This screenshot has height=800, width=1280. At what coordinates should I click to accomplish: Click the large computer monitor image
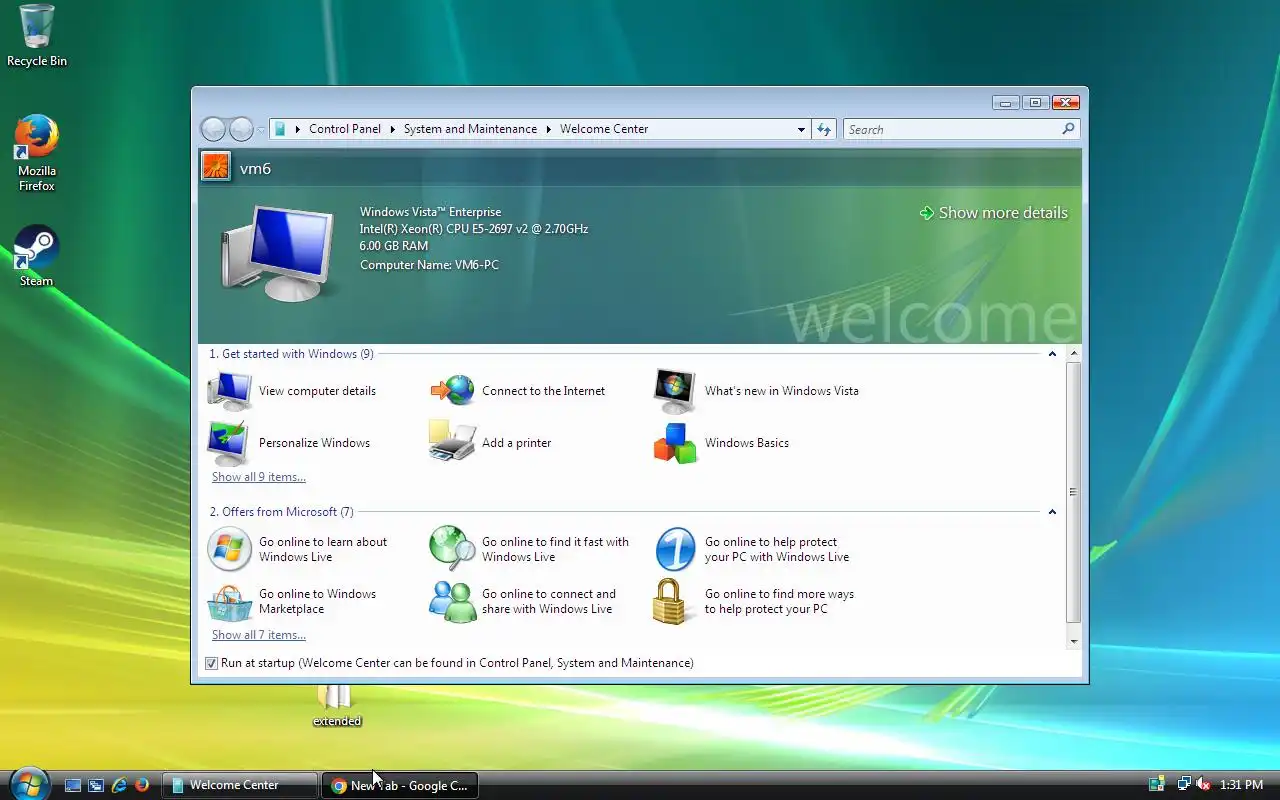pyautogui.click(x=278, y=253)
